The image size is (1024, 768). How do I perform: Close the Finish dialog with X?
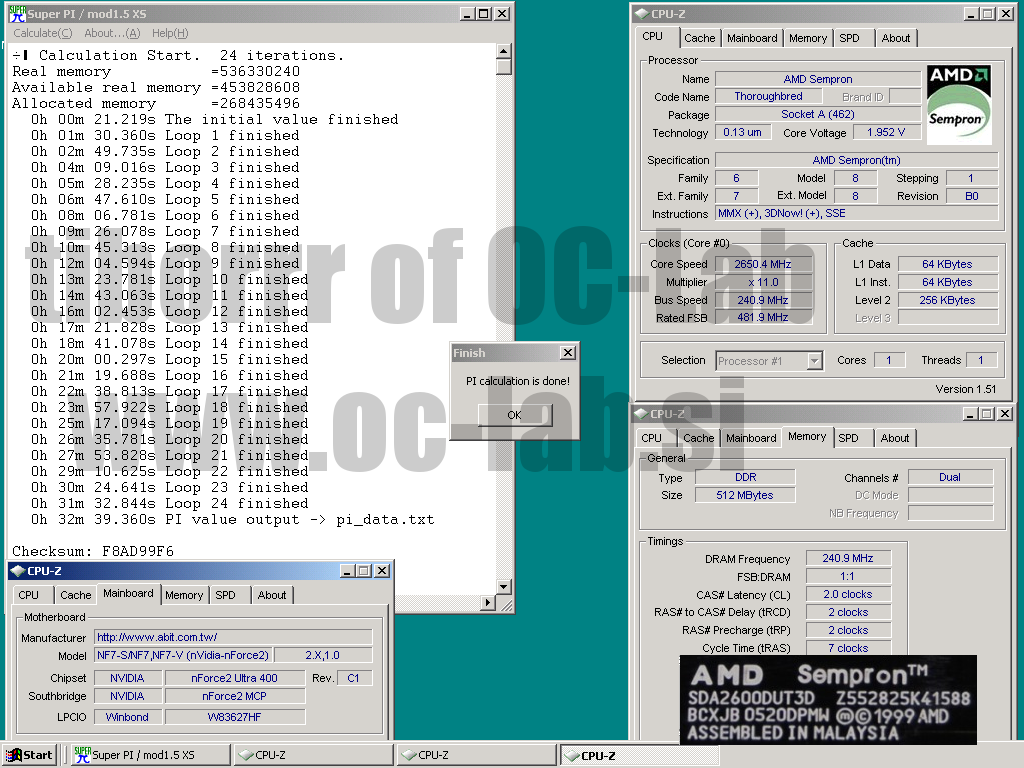pos(568,353)
